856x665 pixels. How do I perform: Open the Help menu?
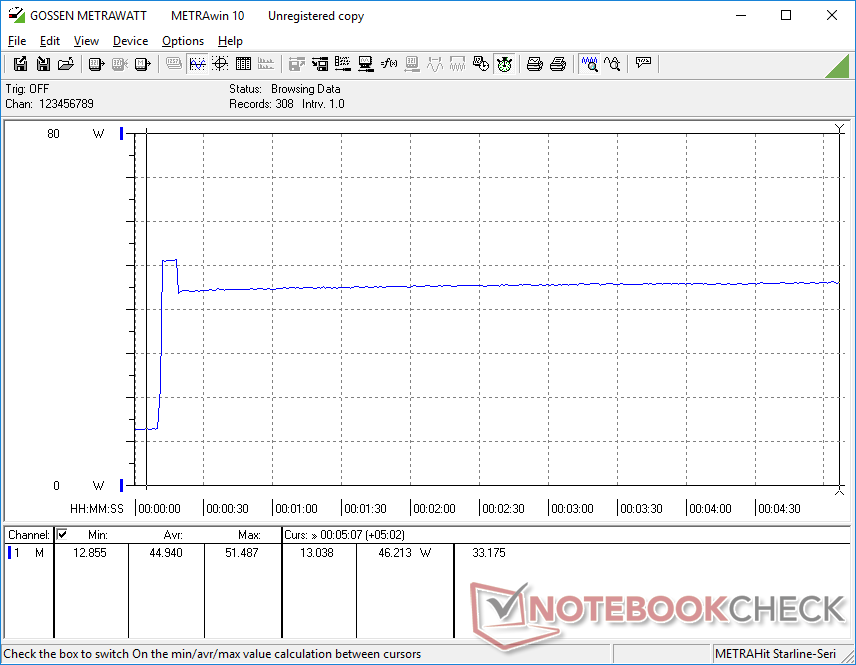click(230, 41)
